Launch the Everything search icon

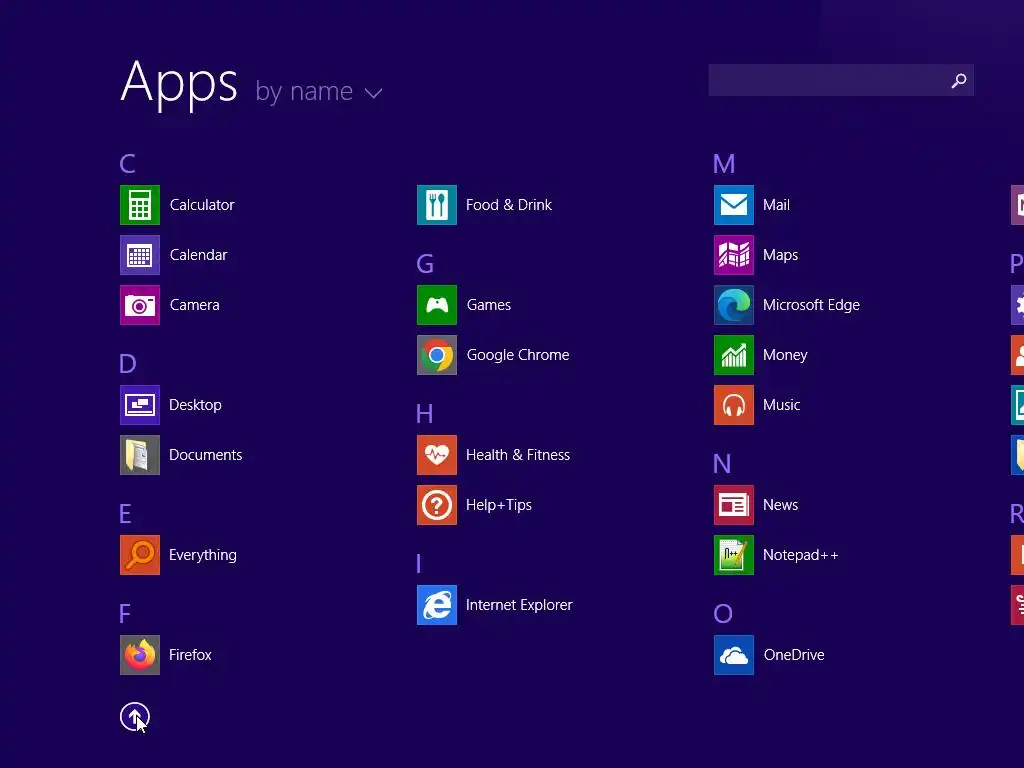pos(140,555)
